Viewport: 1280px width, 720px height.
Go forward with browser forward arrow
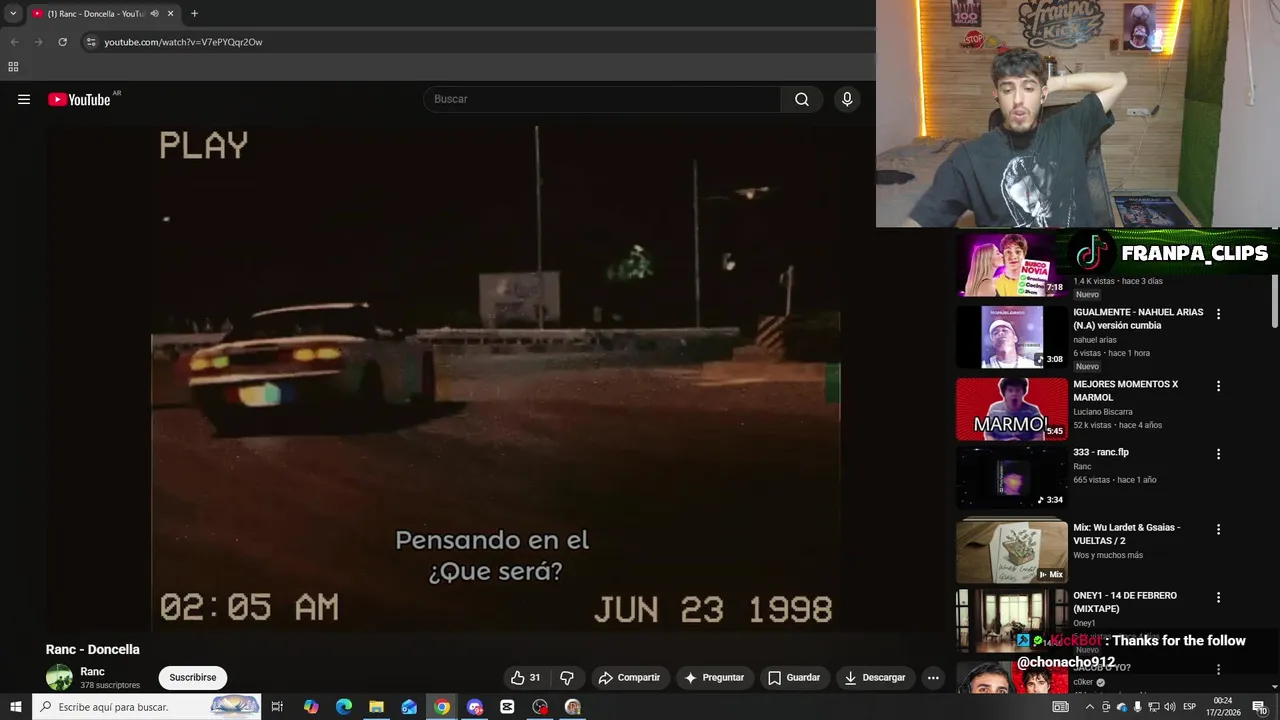click(x=38, y=42)
